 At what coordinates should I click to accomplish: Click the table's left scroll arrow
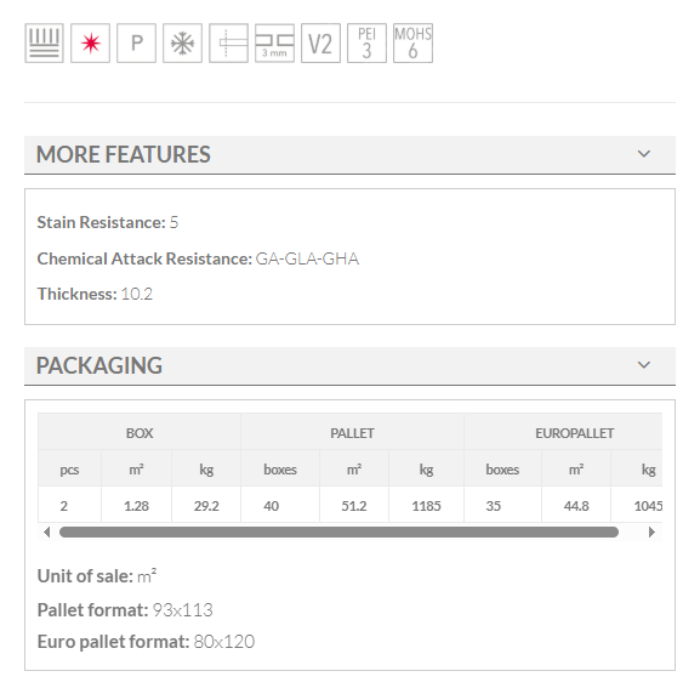[46, 532]
